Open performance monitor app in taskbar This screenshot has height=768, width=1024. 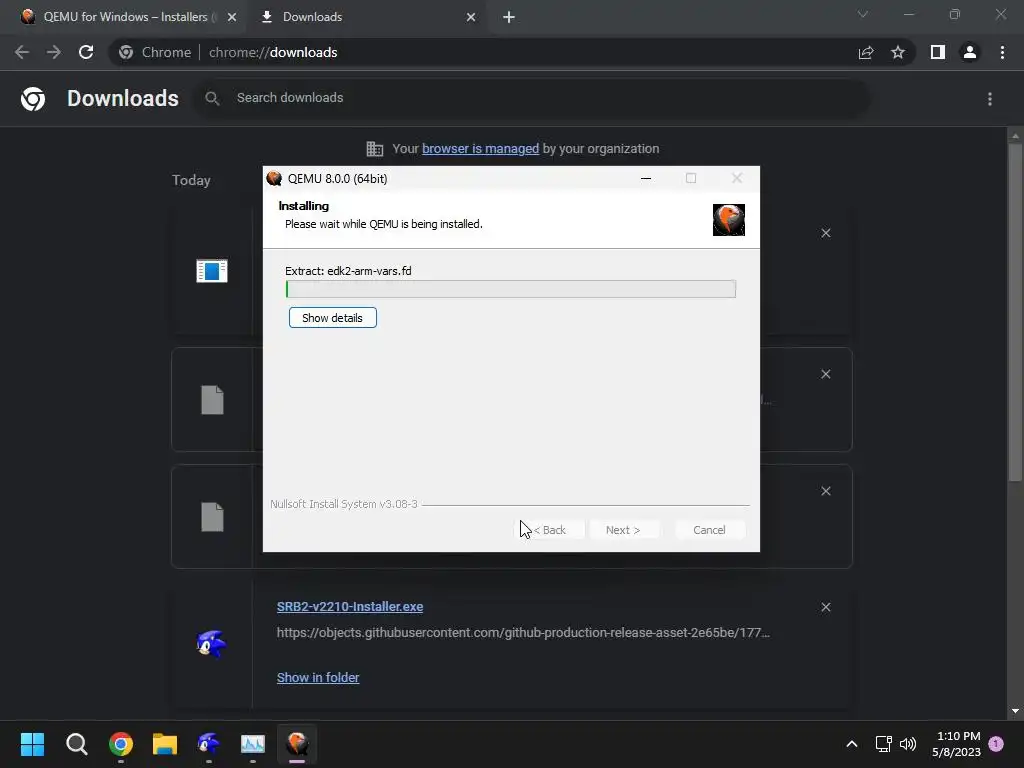click(x=253, y=744)
